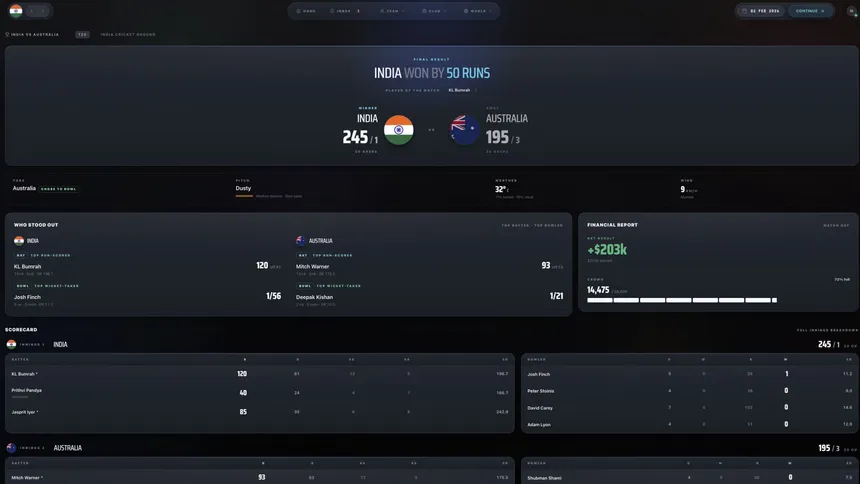Select Shubman Shami bowler row
Image resolution: width=860 pixels, height=484 pixels.
click(689, 477)
